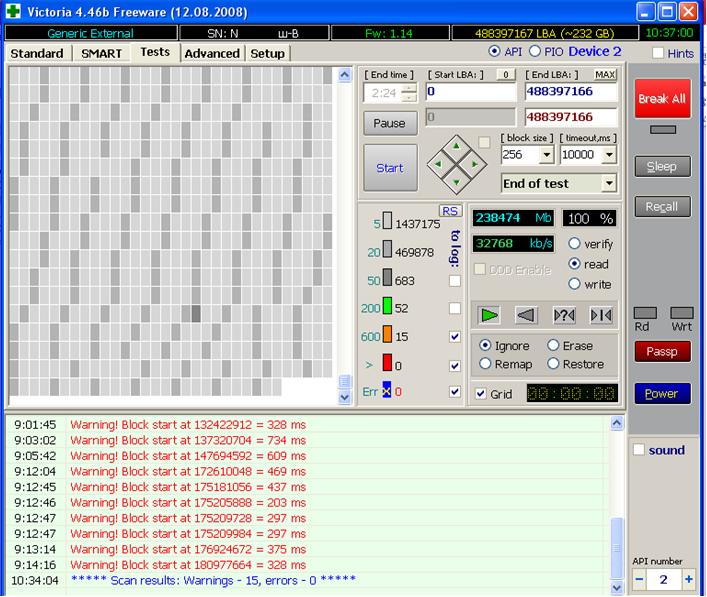Select the butterfly ▷|◁ scan mode button

[601, 315]
